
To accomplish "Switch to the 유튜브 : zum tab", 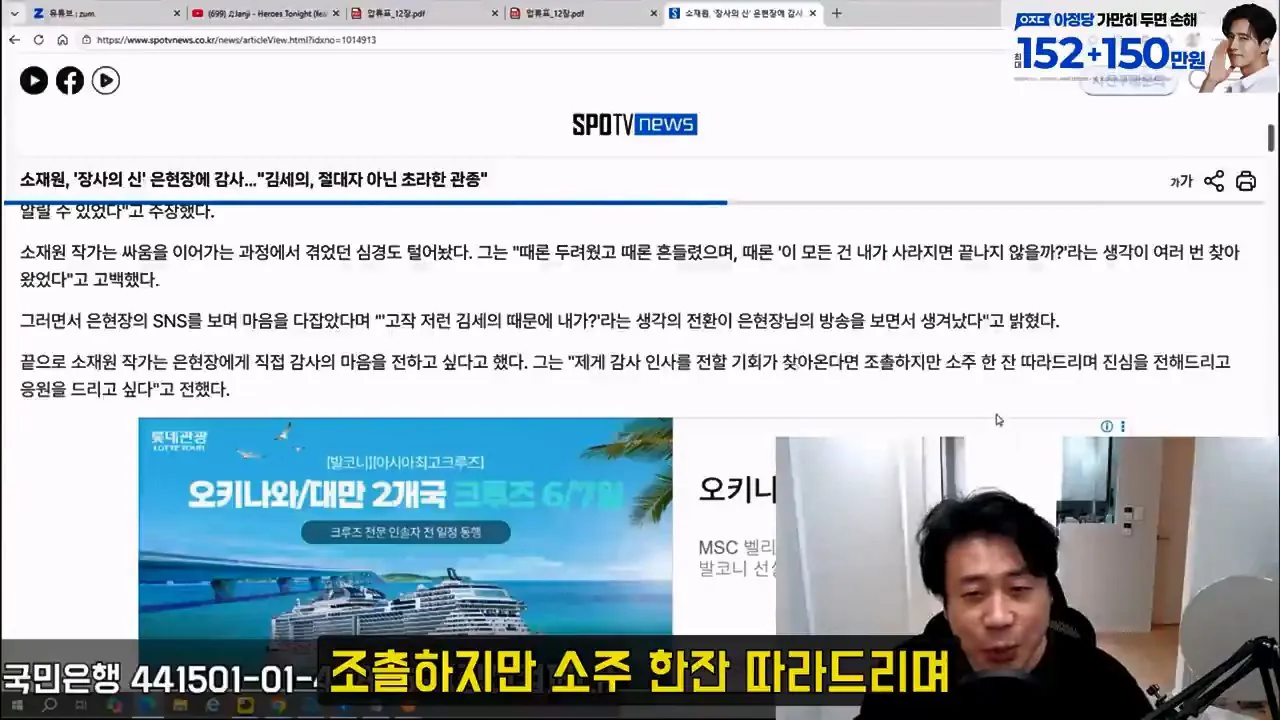I will tap(107, 13).
